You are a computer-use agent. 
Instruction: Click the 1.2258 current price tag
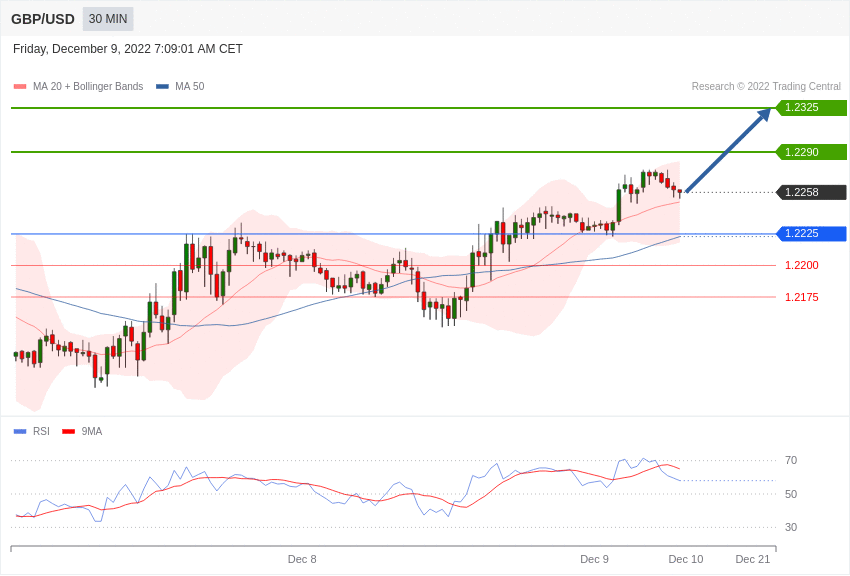tap(811, 192)
